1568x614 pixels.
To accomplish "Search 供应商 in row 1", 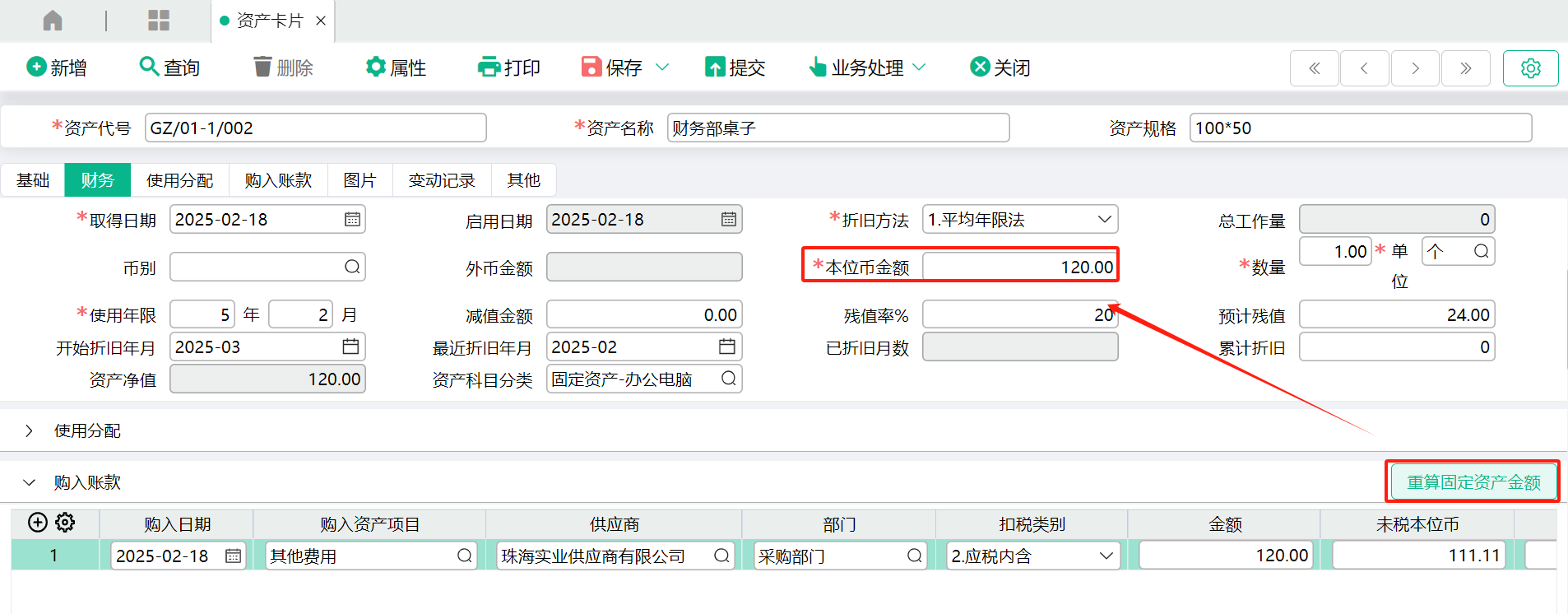I will tap(721, 556).
